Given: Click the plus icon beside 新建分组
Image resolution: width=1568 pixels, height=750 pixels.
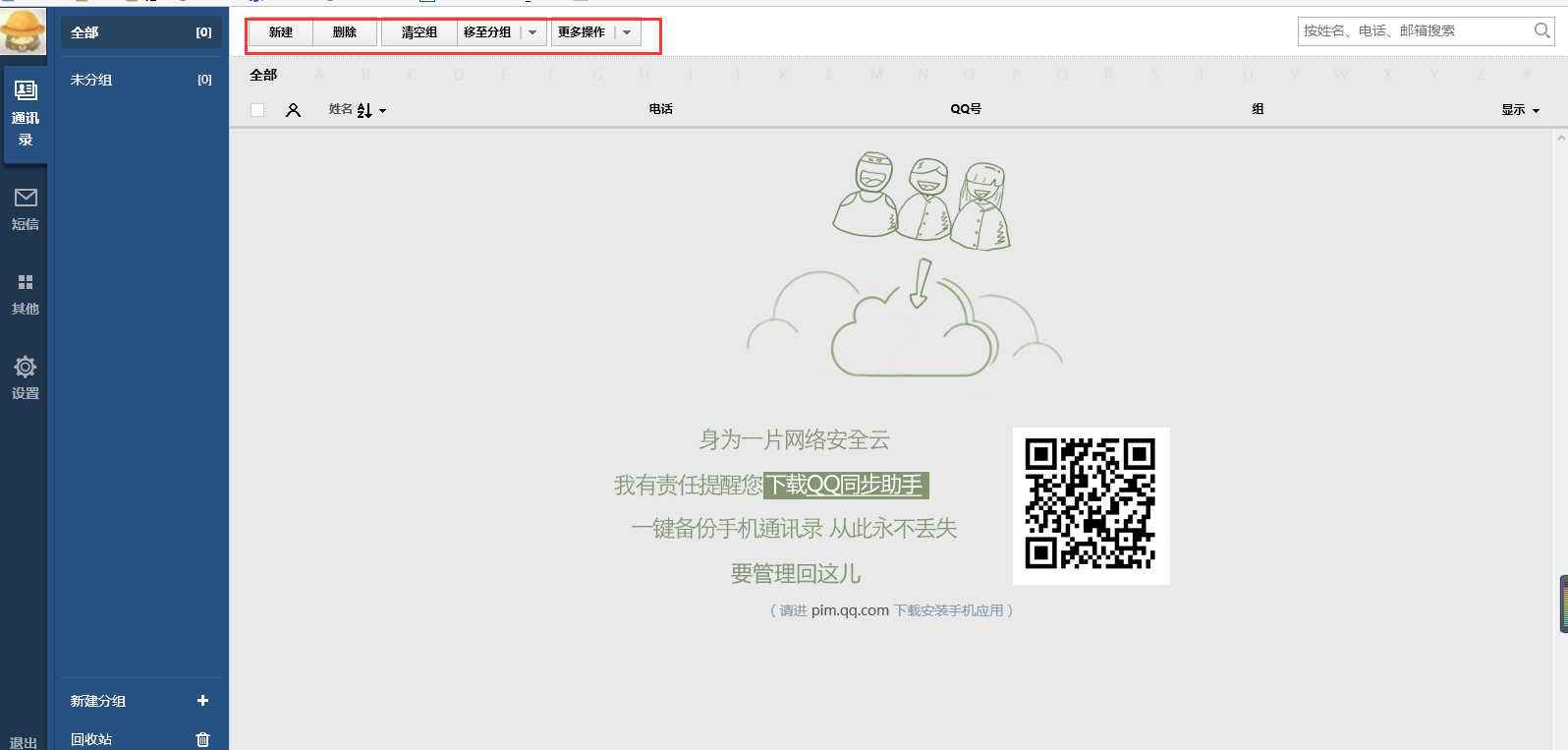Looking at the screenshot, I should click(x=202, y=701).
